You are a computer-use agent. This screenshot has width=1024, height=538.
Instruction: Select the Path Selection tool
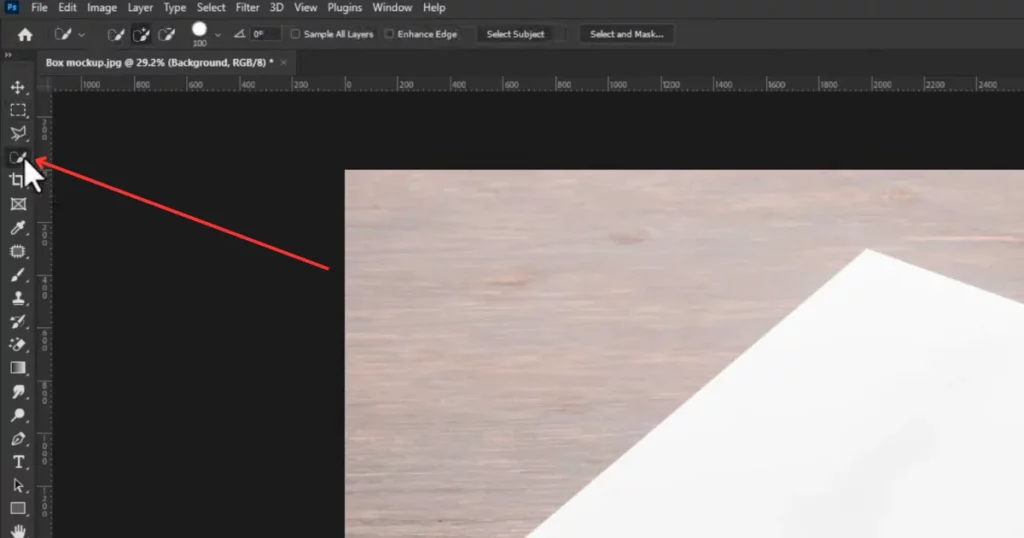coord(18,486)
